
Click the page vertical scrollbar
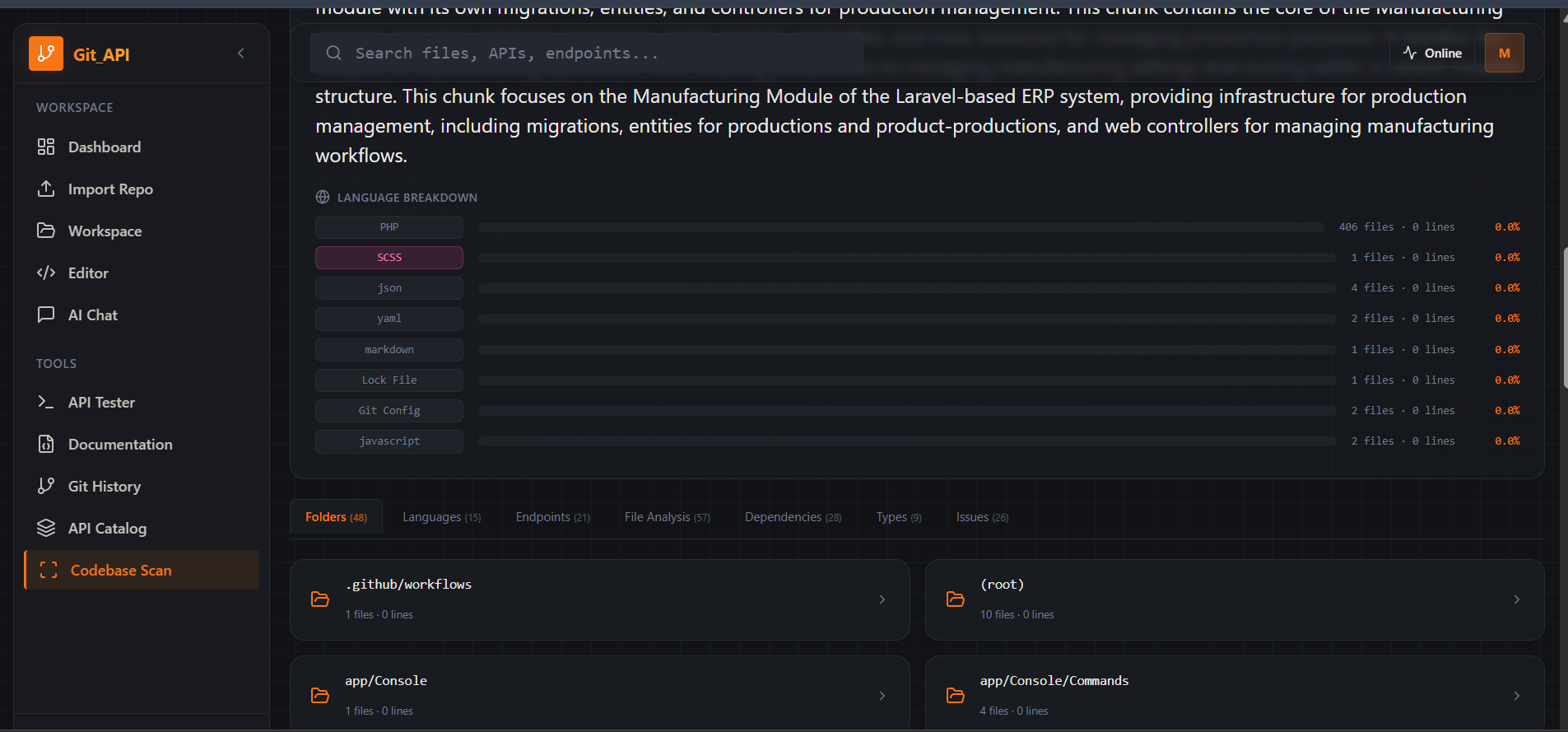tap(1565, 317)
